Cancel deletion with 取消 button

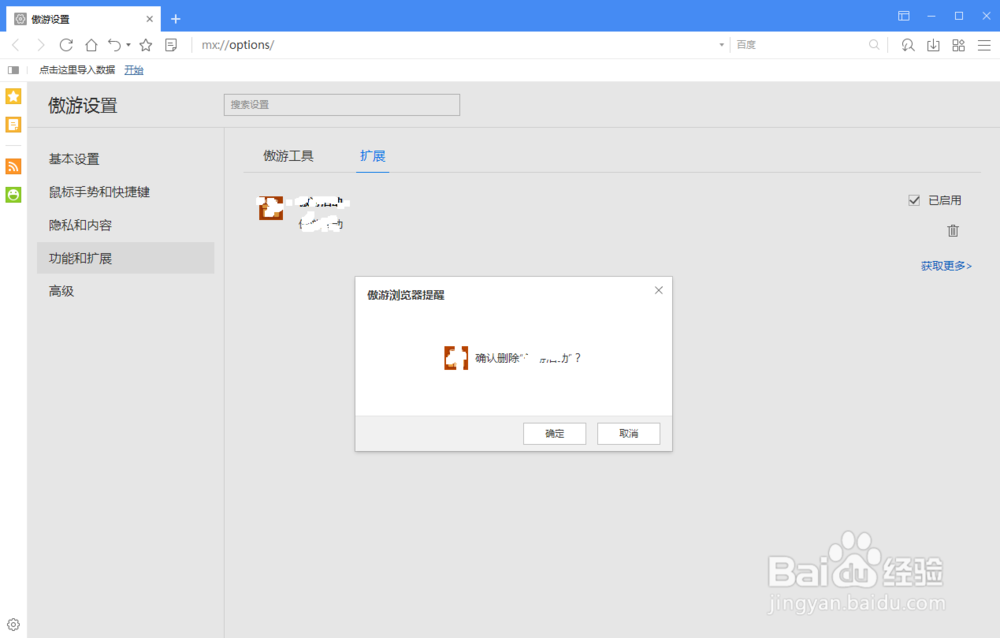click(628, 433)
